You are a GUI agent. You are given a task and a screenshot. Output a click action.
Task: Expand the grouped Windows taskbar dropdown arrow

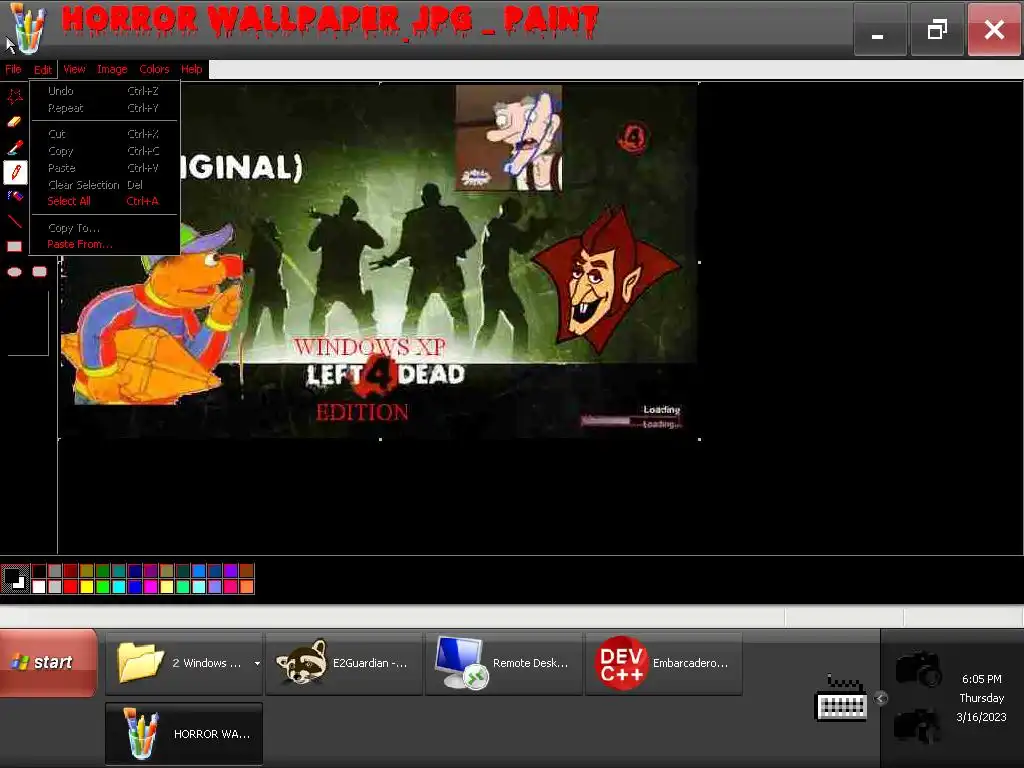257,664
